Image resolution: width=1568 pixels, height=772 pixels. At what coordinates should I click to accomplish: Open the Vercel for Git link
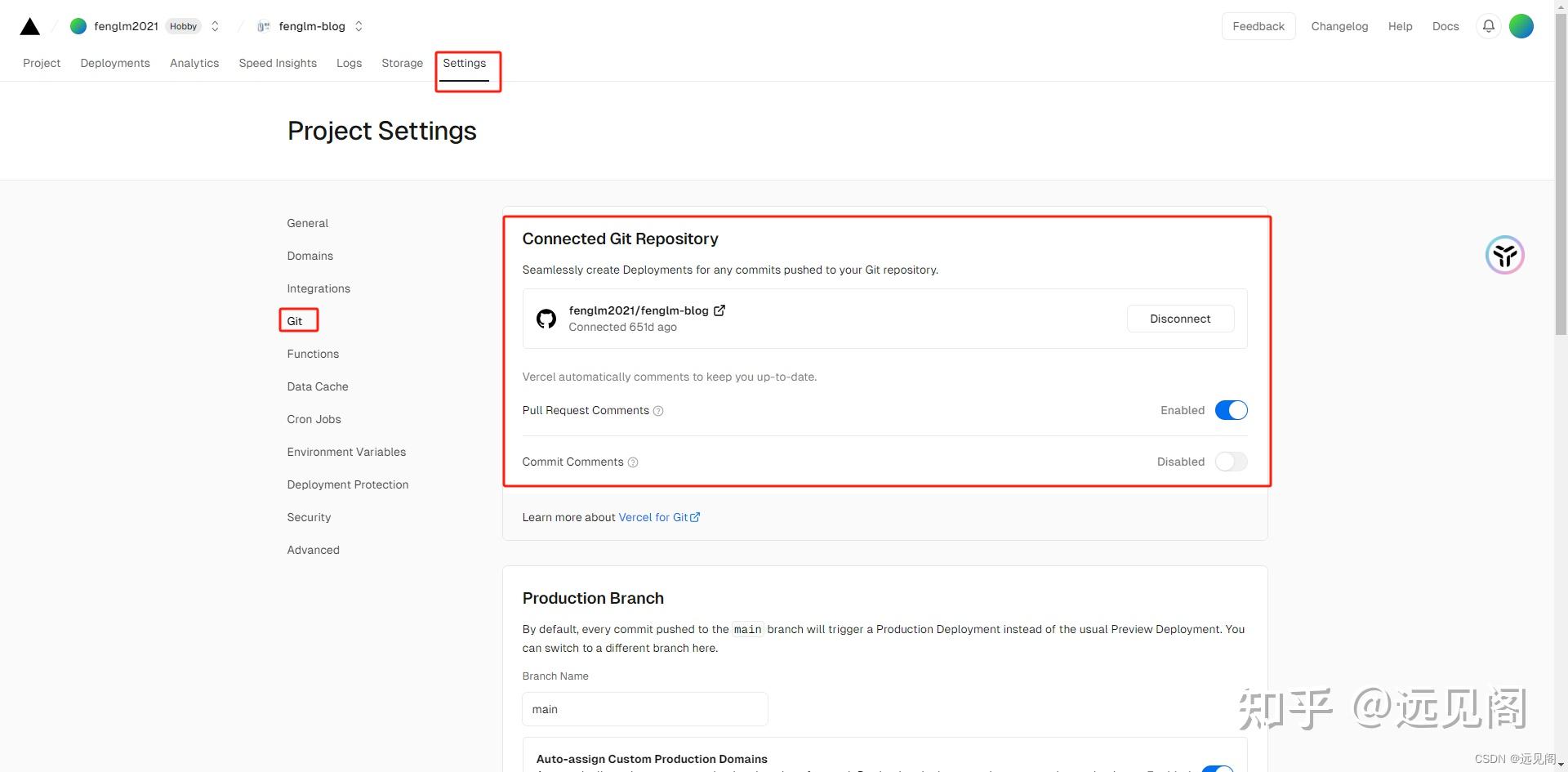tap(659, 517)
